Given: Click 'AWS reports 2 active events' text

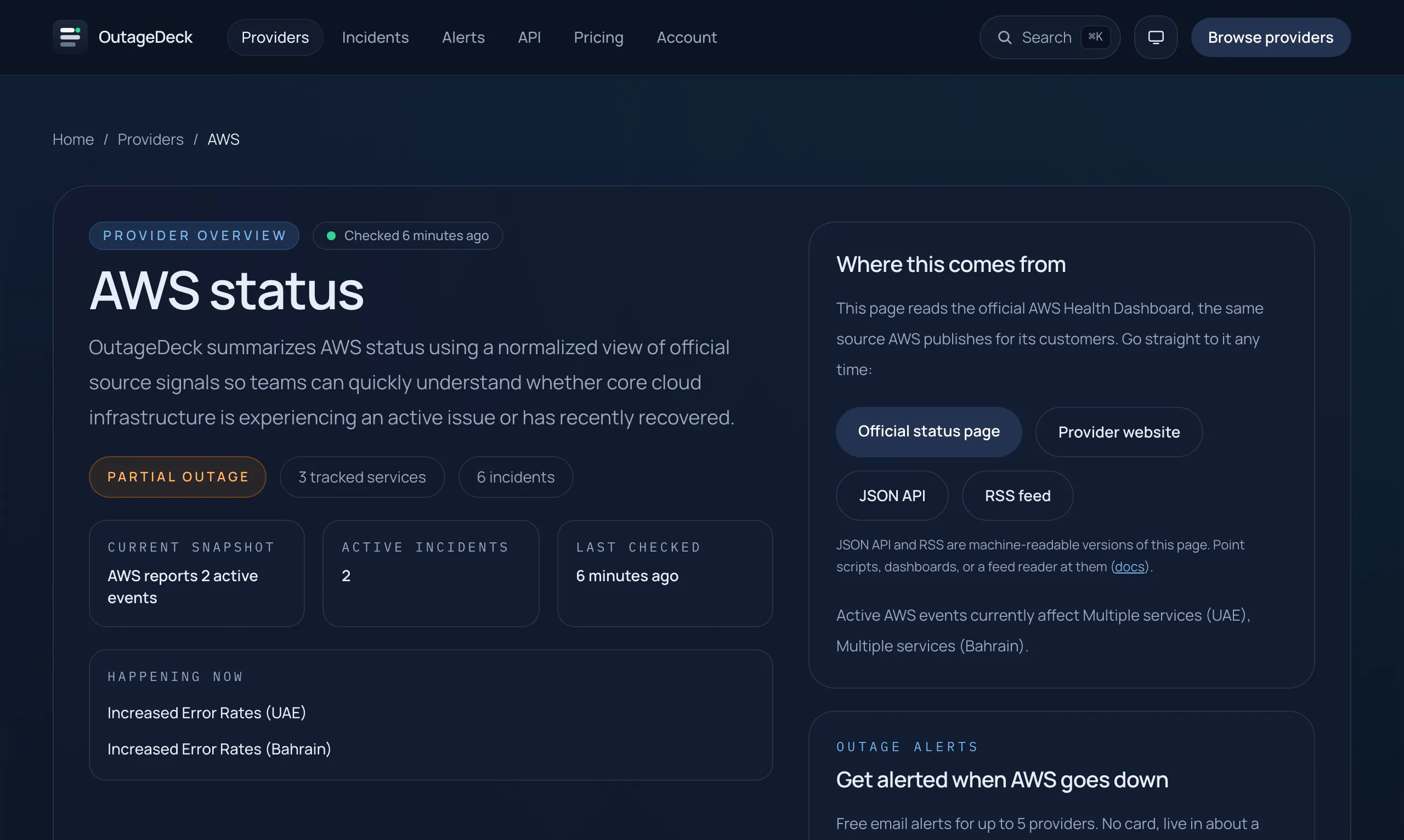Looking at the screenshot, I should coord(183,587).
